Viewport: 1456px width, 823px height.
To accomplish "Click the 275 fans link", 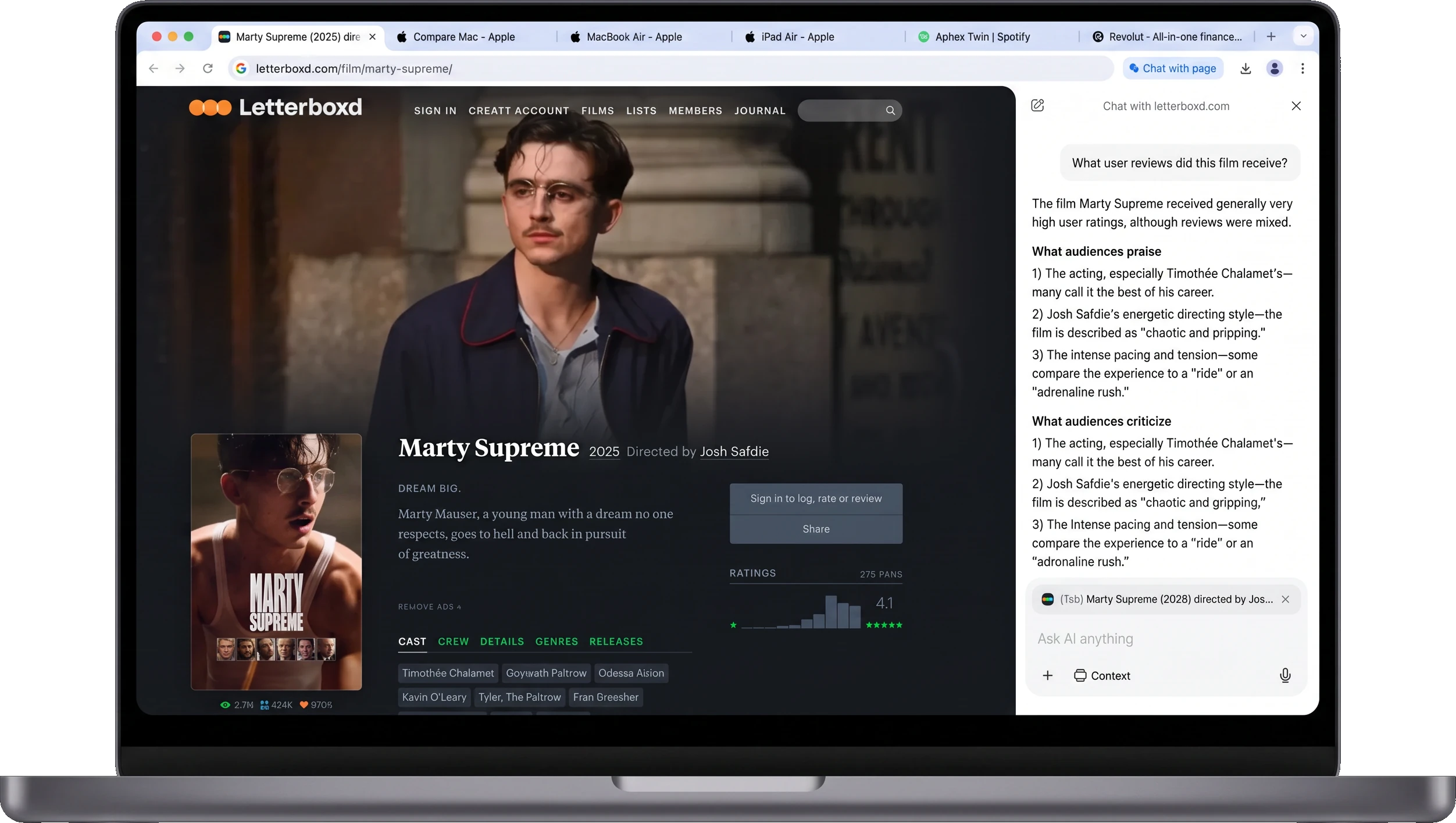I will [x=881, y=575].
